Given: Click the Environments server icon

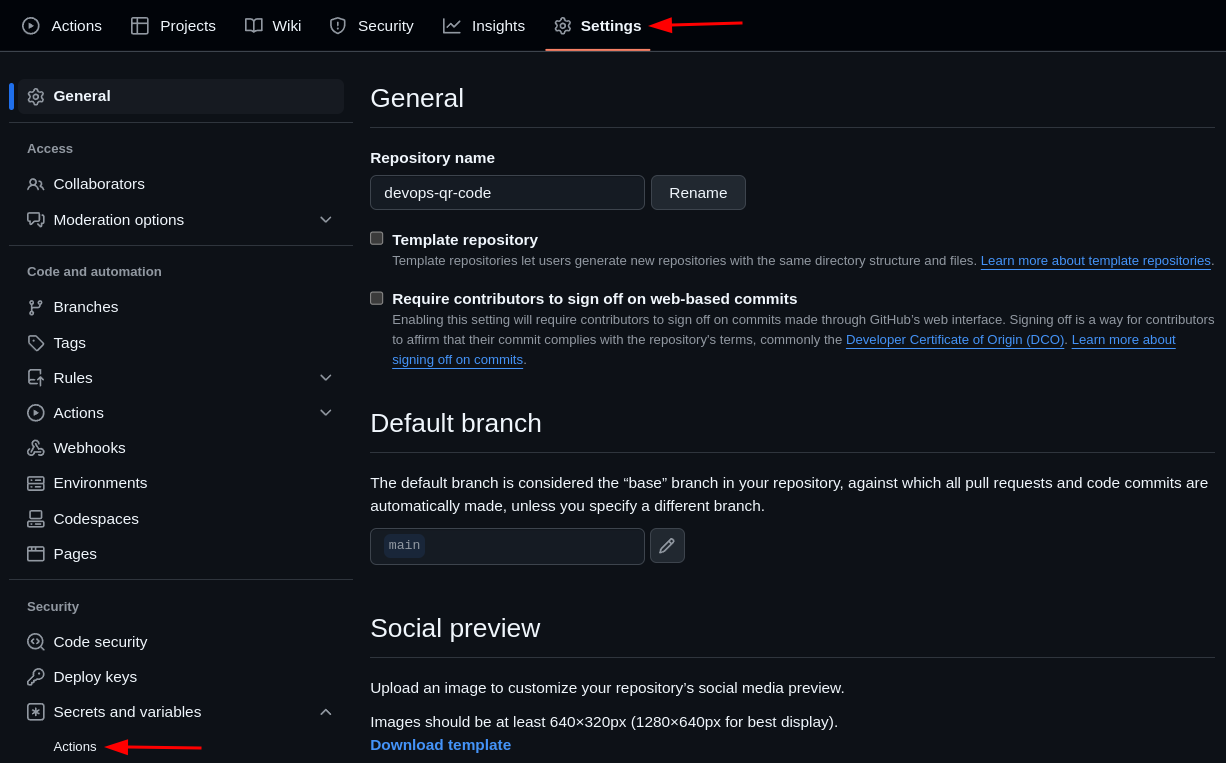Looking at the screenshot, I should tap(36, 484).
